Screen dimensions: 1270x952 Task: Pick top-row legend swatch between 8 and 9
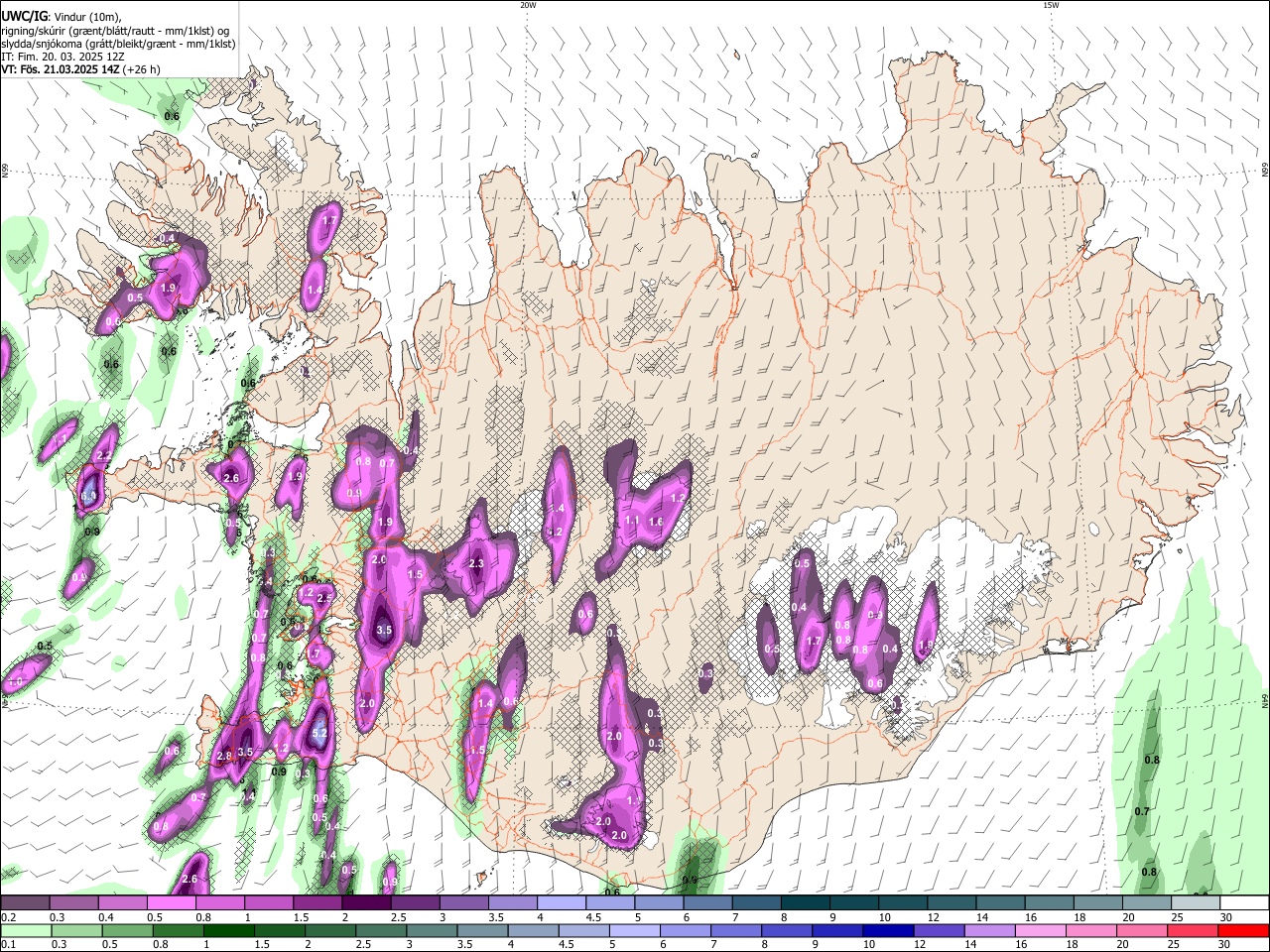click(x=806, y=903)
